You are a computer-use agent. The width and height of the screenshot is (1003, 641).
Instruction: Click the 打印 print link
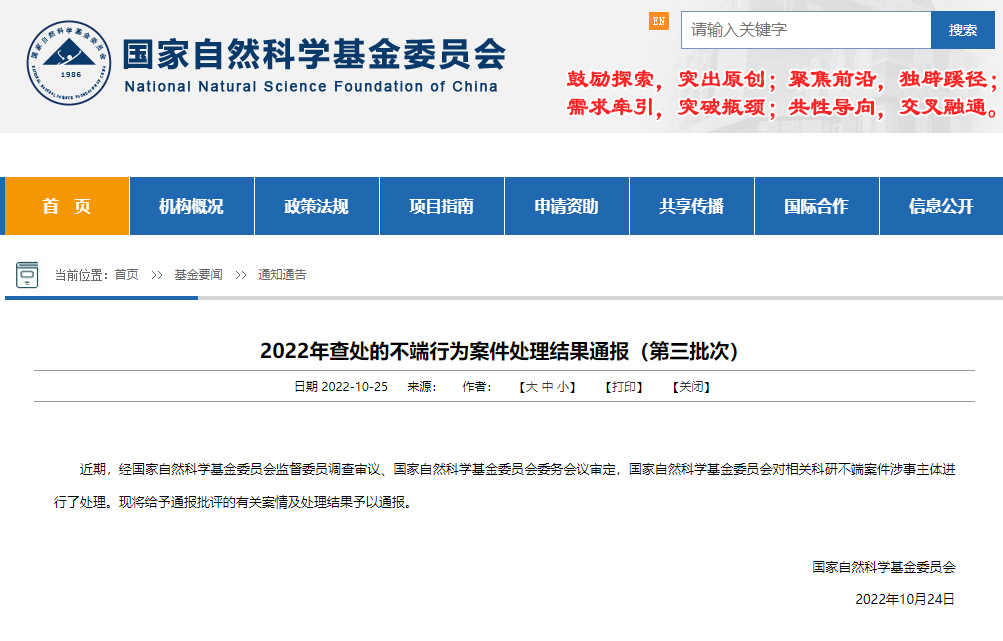click(x=624, y=386)
